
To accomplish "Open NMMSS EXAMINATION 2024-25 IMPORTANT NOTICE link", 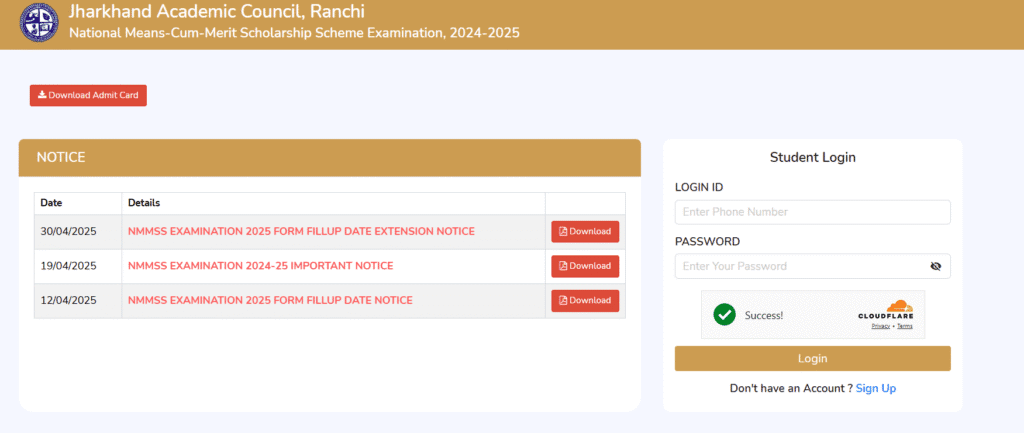I will 261,266.
